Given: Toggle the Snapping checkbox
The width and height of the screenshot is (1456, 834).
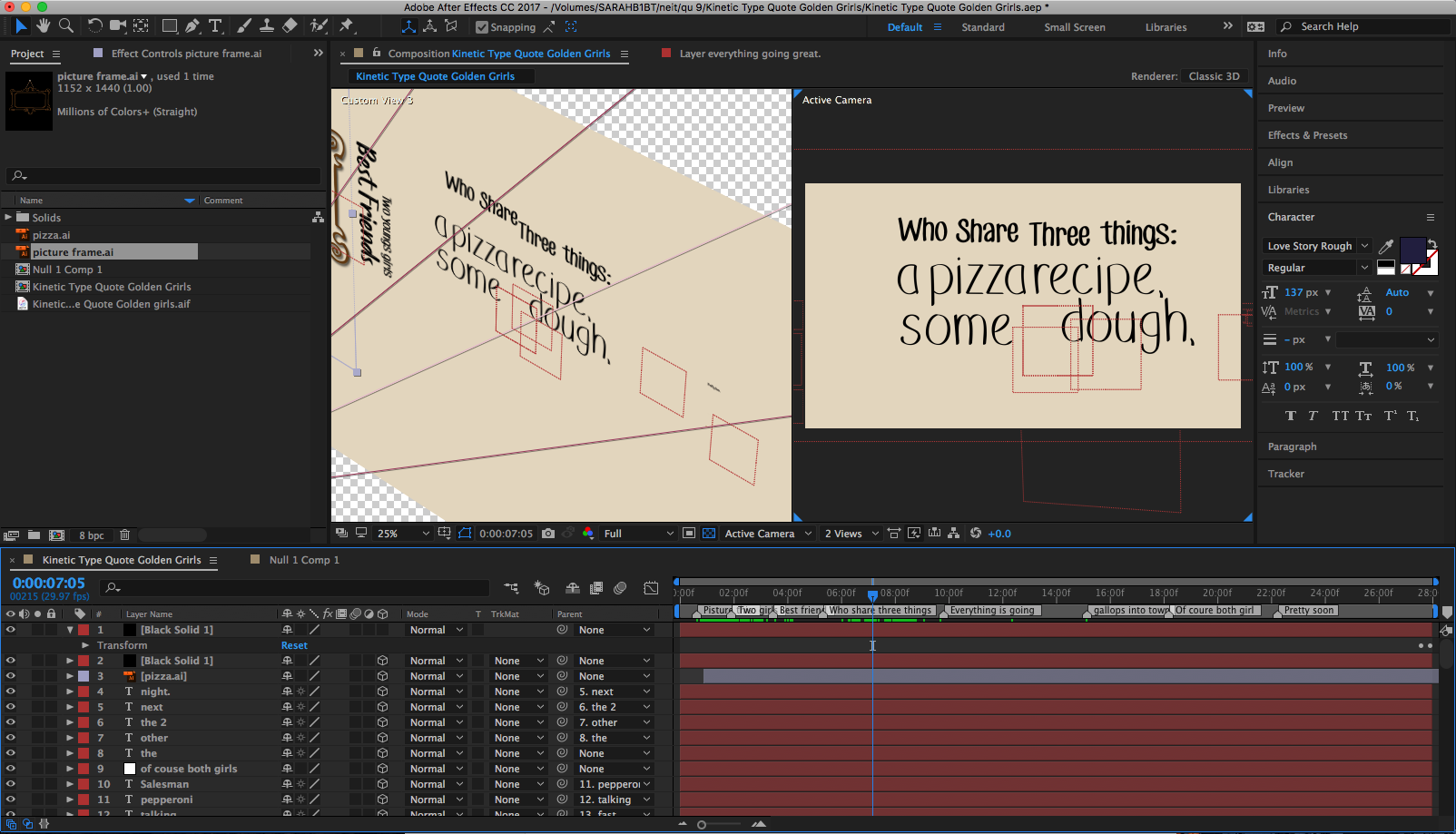Looking at the screenshot, I should pos(482,27).
